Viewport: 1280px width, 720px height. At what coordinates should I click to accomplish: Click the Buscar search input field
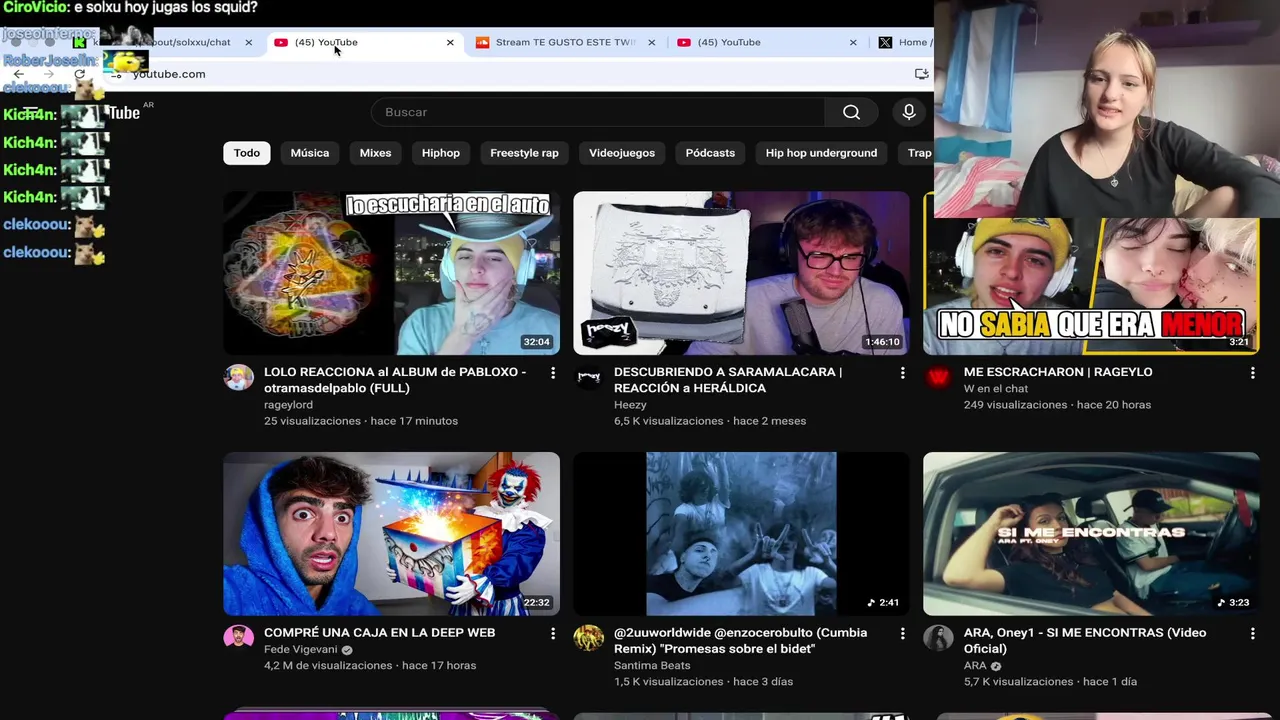597,112
